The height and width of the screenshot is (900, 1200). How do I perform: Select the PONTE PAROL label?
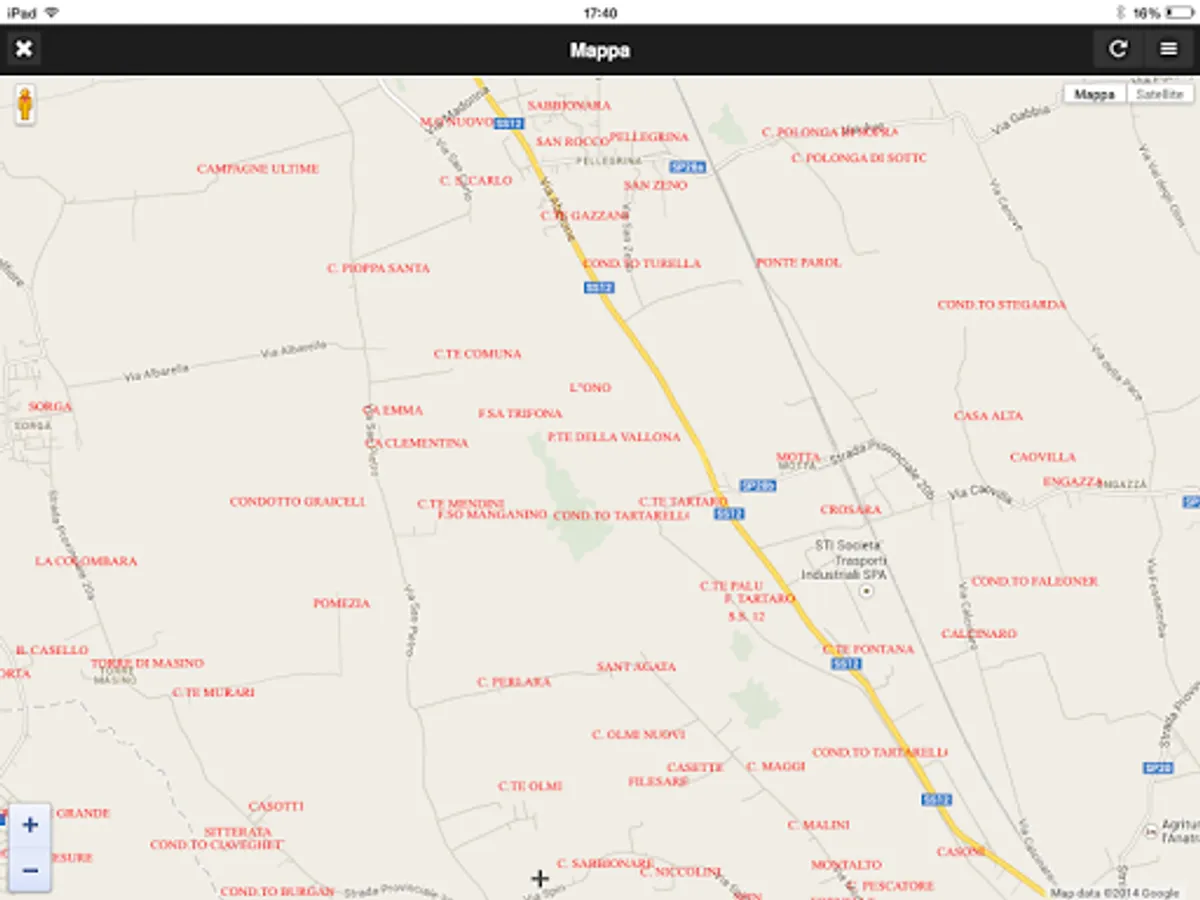798,263
